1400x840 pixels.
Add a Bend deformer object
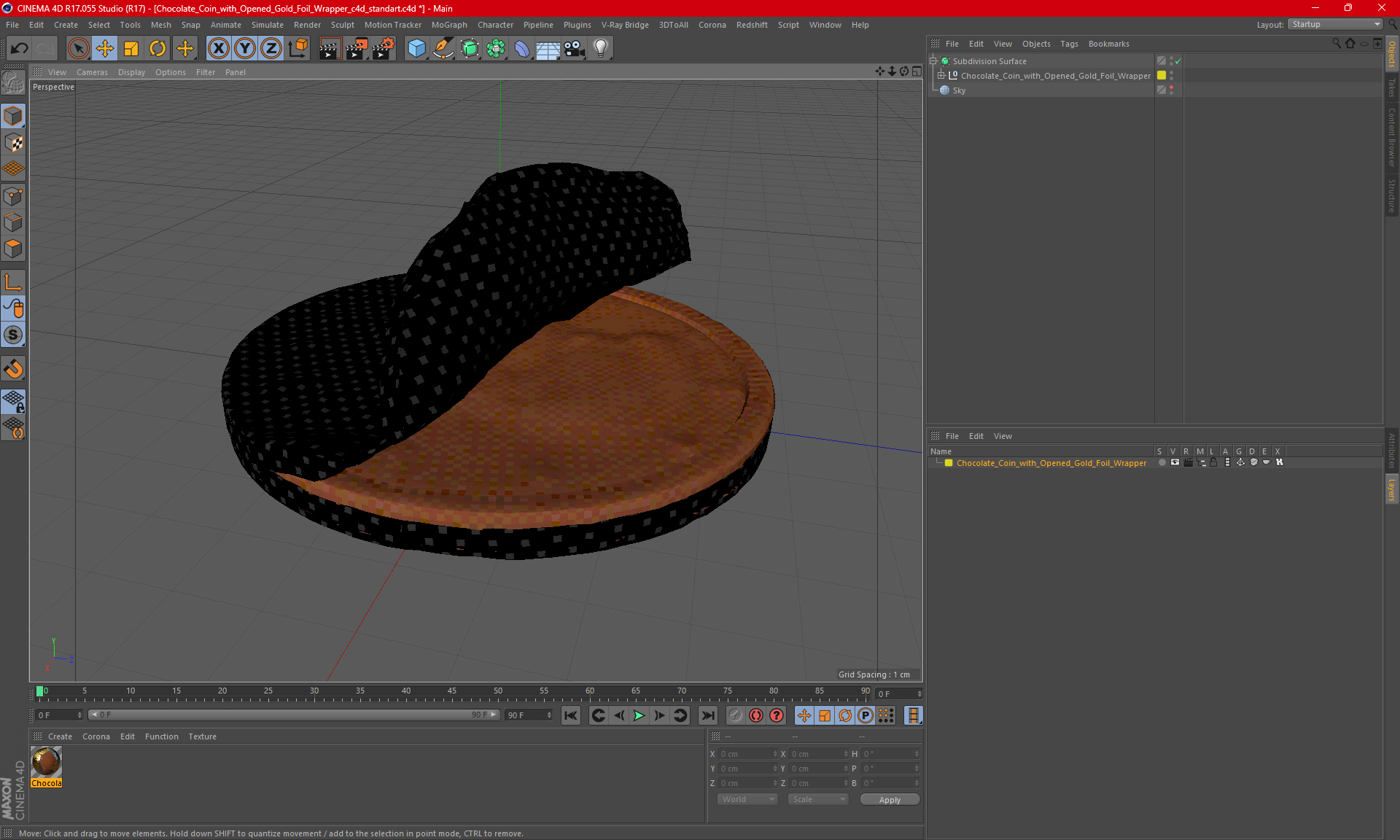pos(522,48)
